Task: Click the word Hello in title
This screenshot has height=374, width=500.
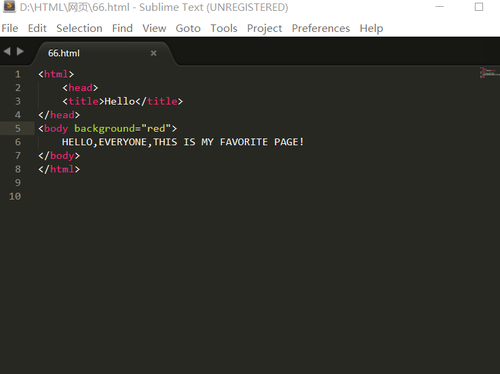Action: tap(120, 101)
